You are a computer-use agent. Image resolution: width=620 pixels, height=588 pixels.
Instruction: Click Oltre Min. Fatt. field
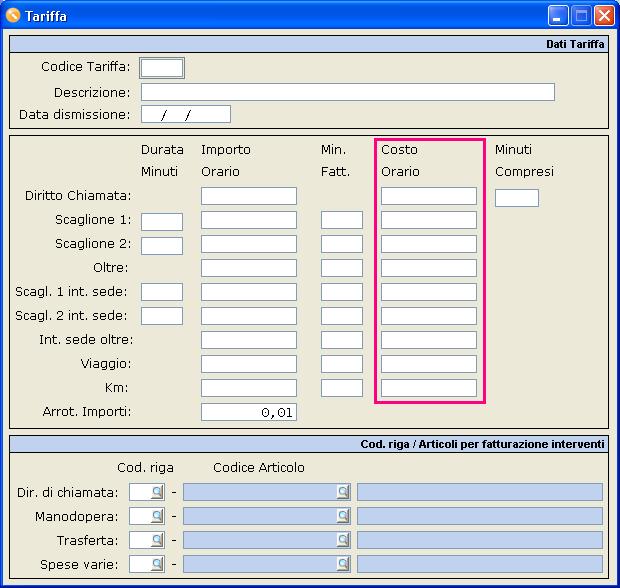click(342, 268)
